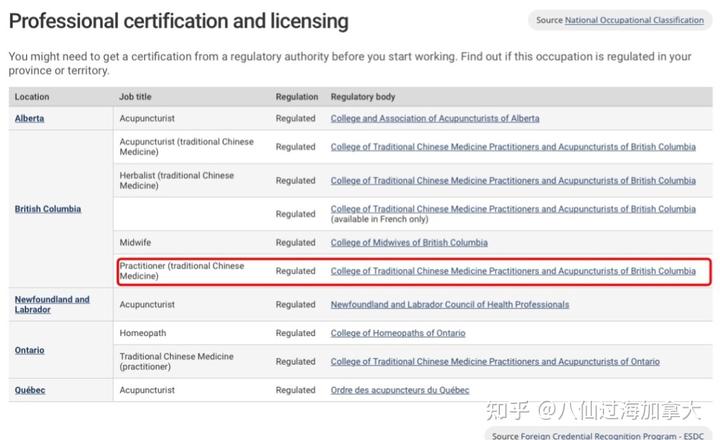
Task: Open the Newfoundland and Labrador location link
Action: pyautogui.click(x=52, y=305)
